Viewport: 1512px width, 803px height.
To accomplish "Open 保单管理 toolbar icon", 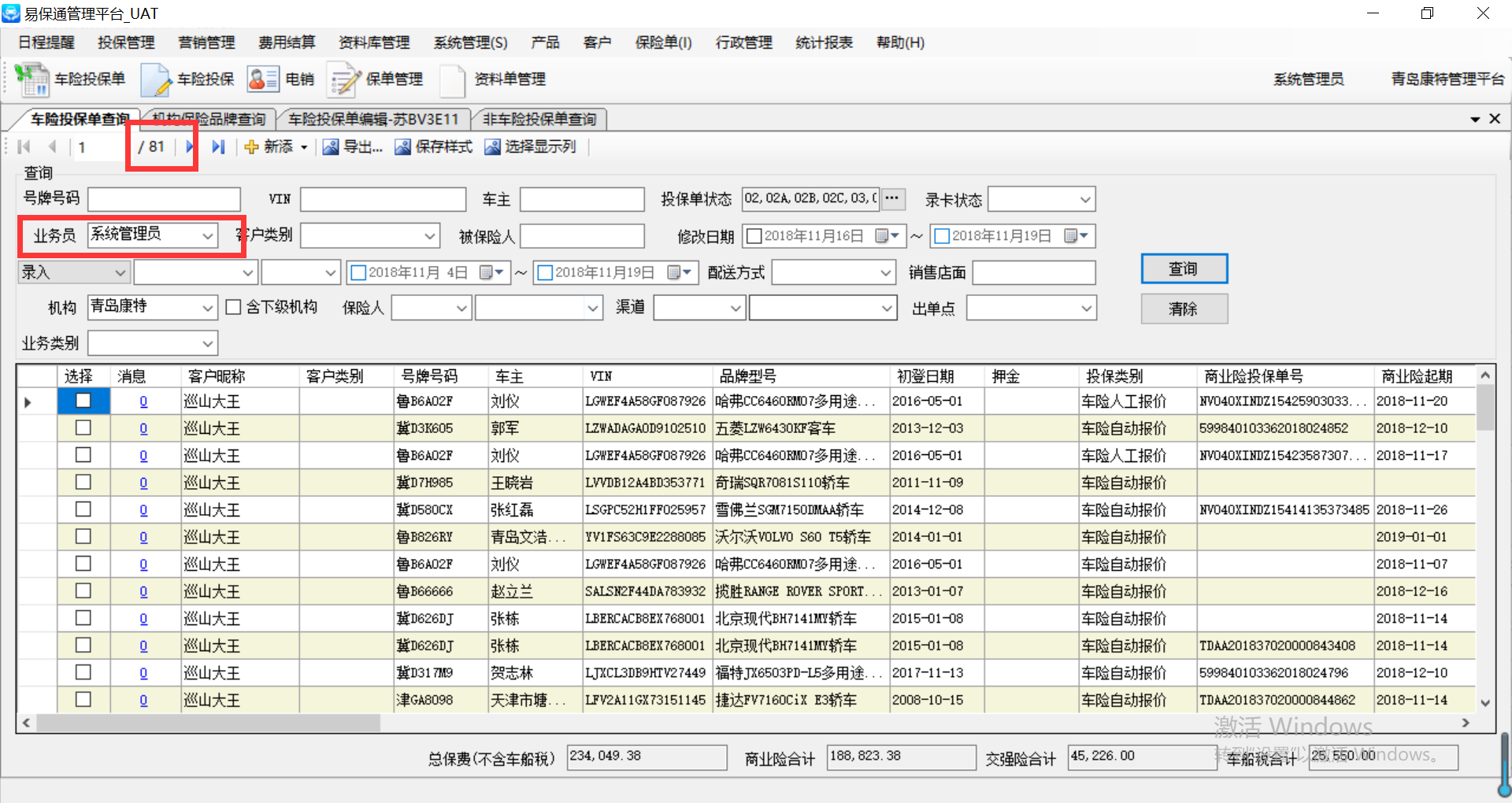I will [344, 80].
